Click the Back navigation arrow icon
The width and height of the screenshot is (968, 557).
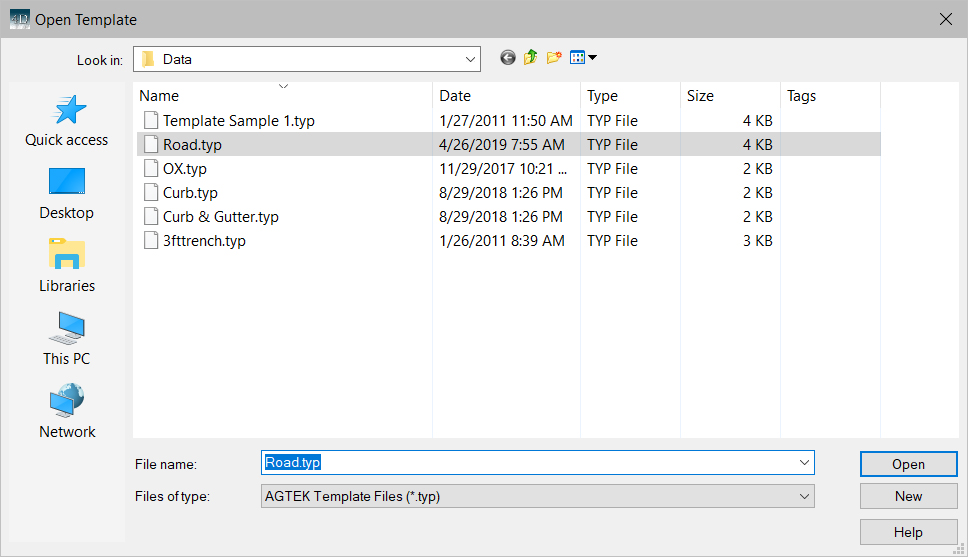[x=508, y=58]
